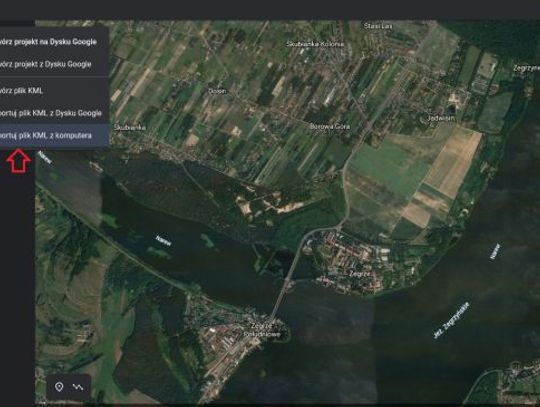Click the 'Jez. Zegrzyńskie' lake label
This screenshot has height=407, width=540.
tap(451, 320)
